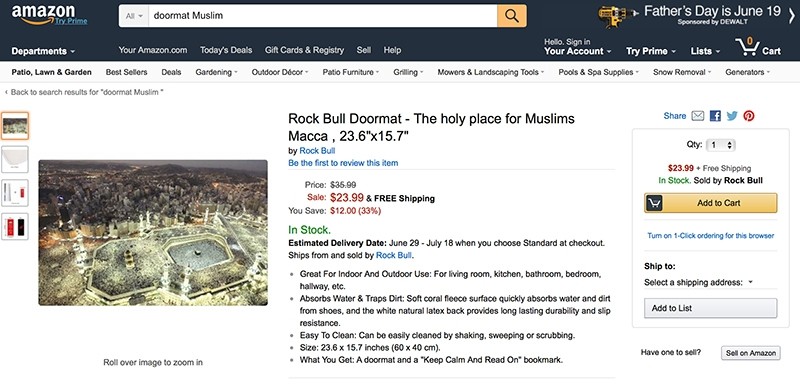Share product on Twitter
This screenshot has width=800, height=384.
(732, 116)
